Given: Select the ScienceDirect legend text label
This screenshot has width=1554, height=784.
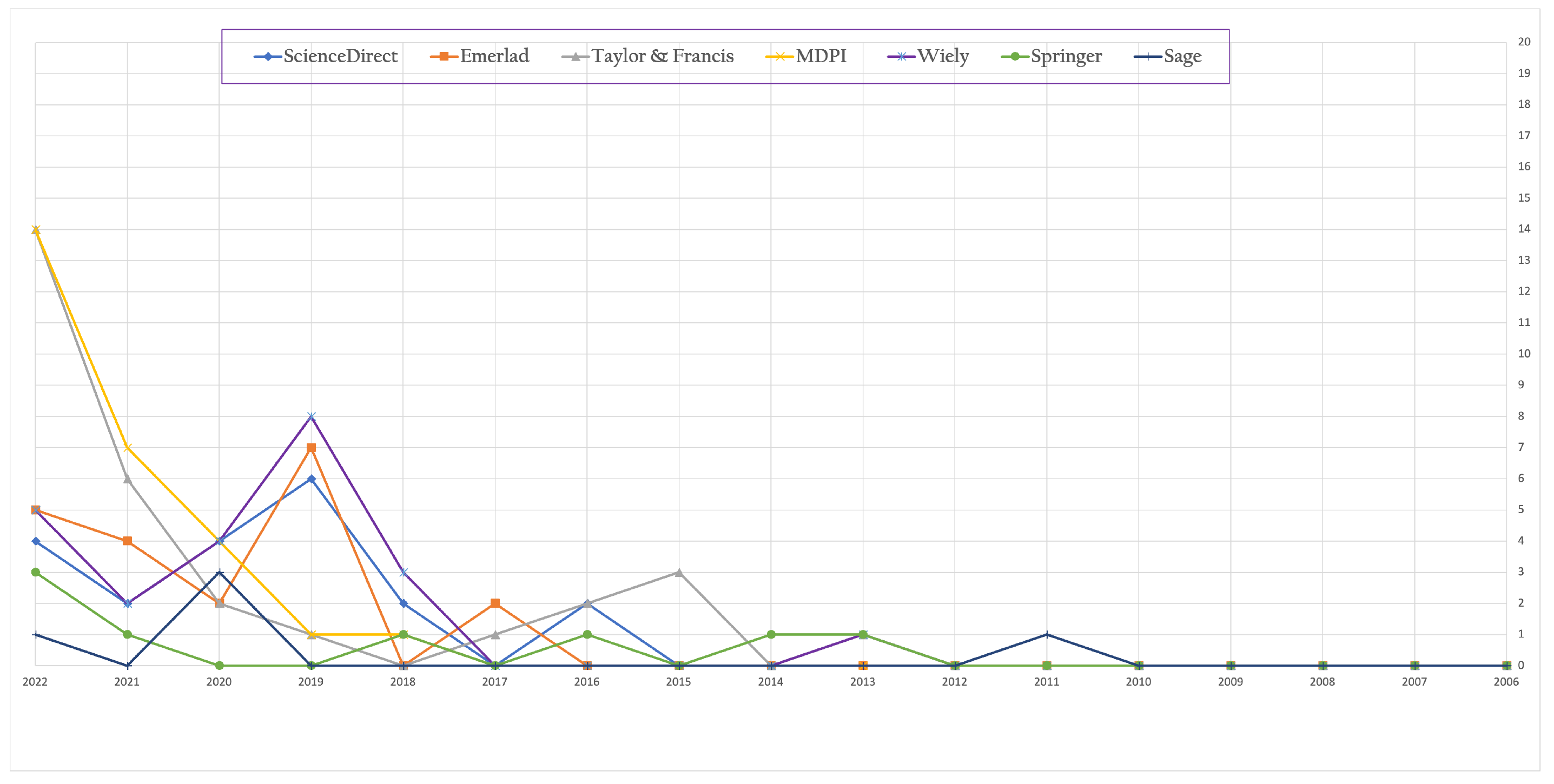Looking at the screenshot, I should (x=340, y=57).
